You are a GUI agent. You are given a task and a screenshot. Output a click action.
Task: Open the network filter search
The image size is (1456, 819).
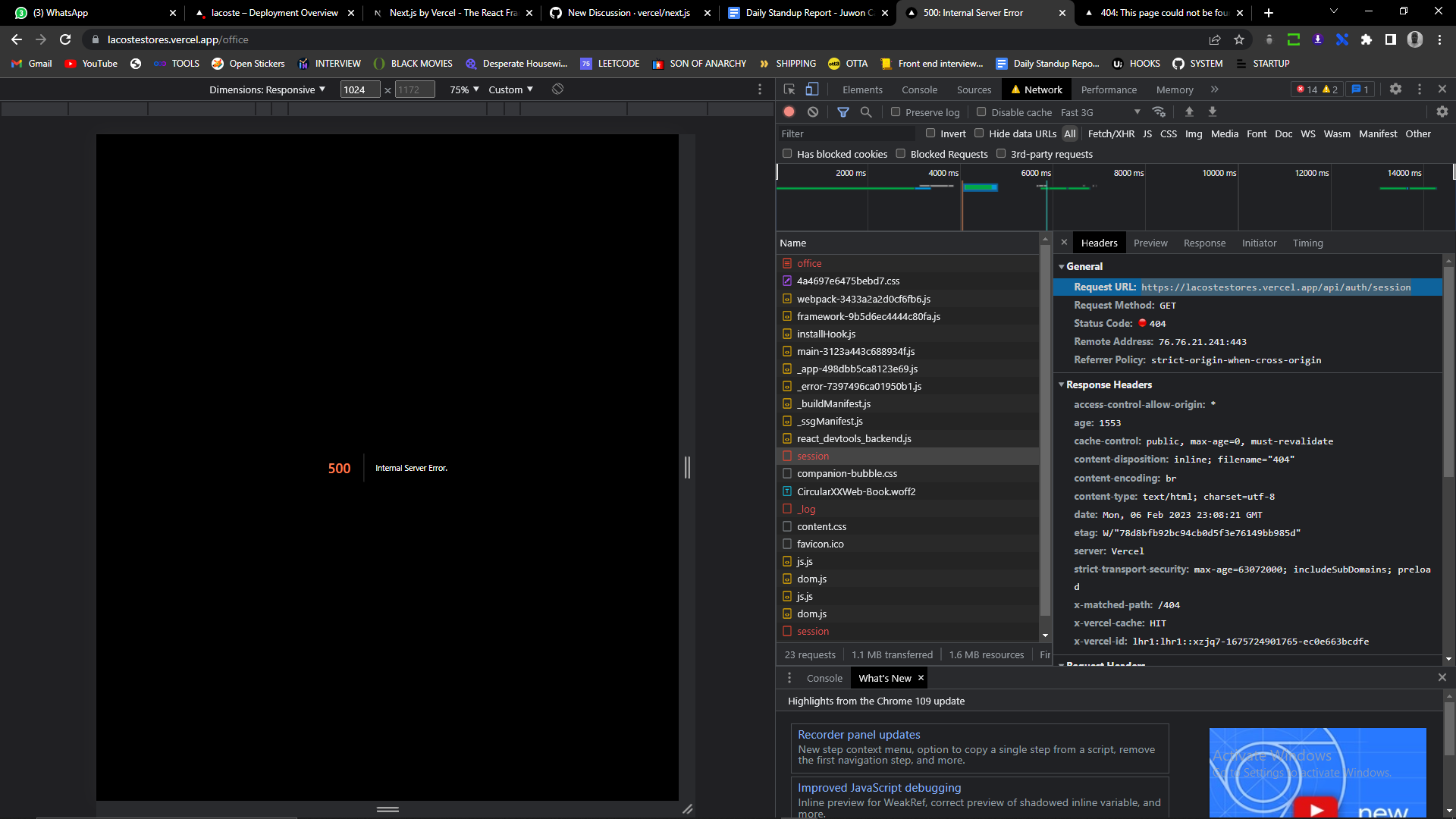tap(866, 111)
